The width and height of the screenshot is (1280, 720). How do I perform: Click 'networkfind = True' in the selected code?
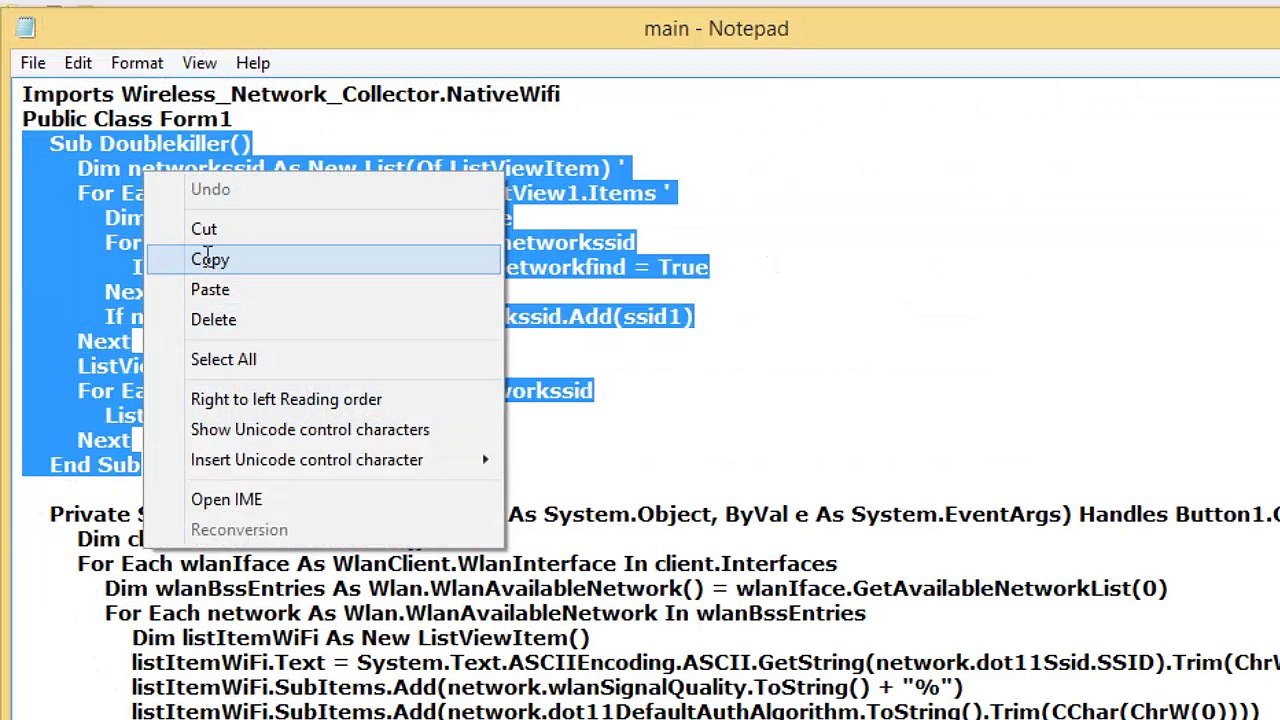(605, 267)
